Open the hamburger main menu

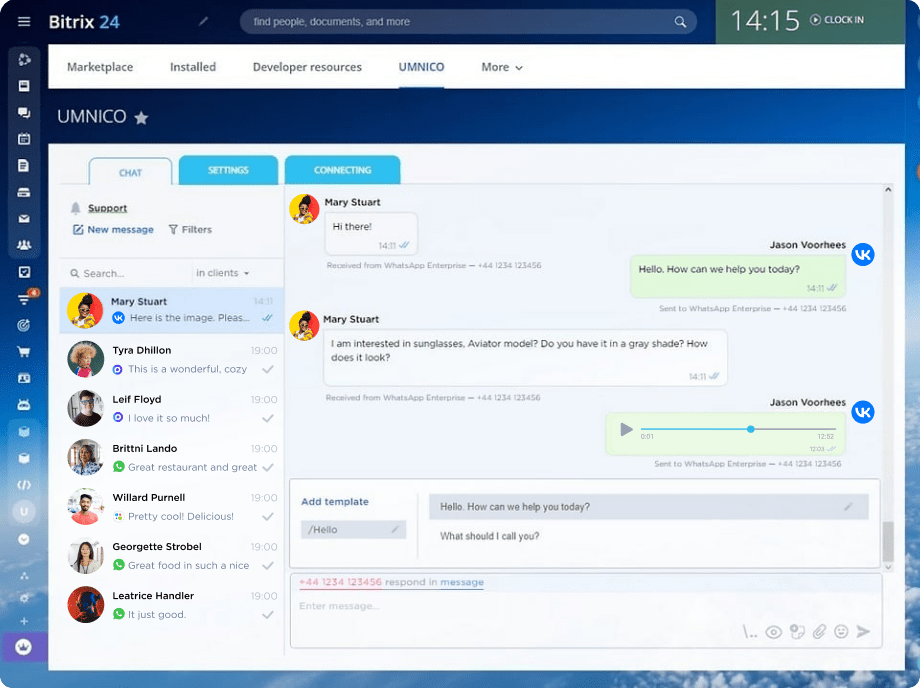[24, 22]
